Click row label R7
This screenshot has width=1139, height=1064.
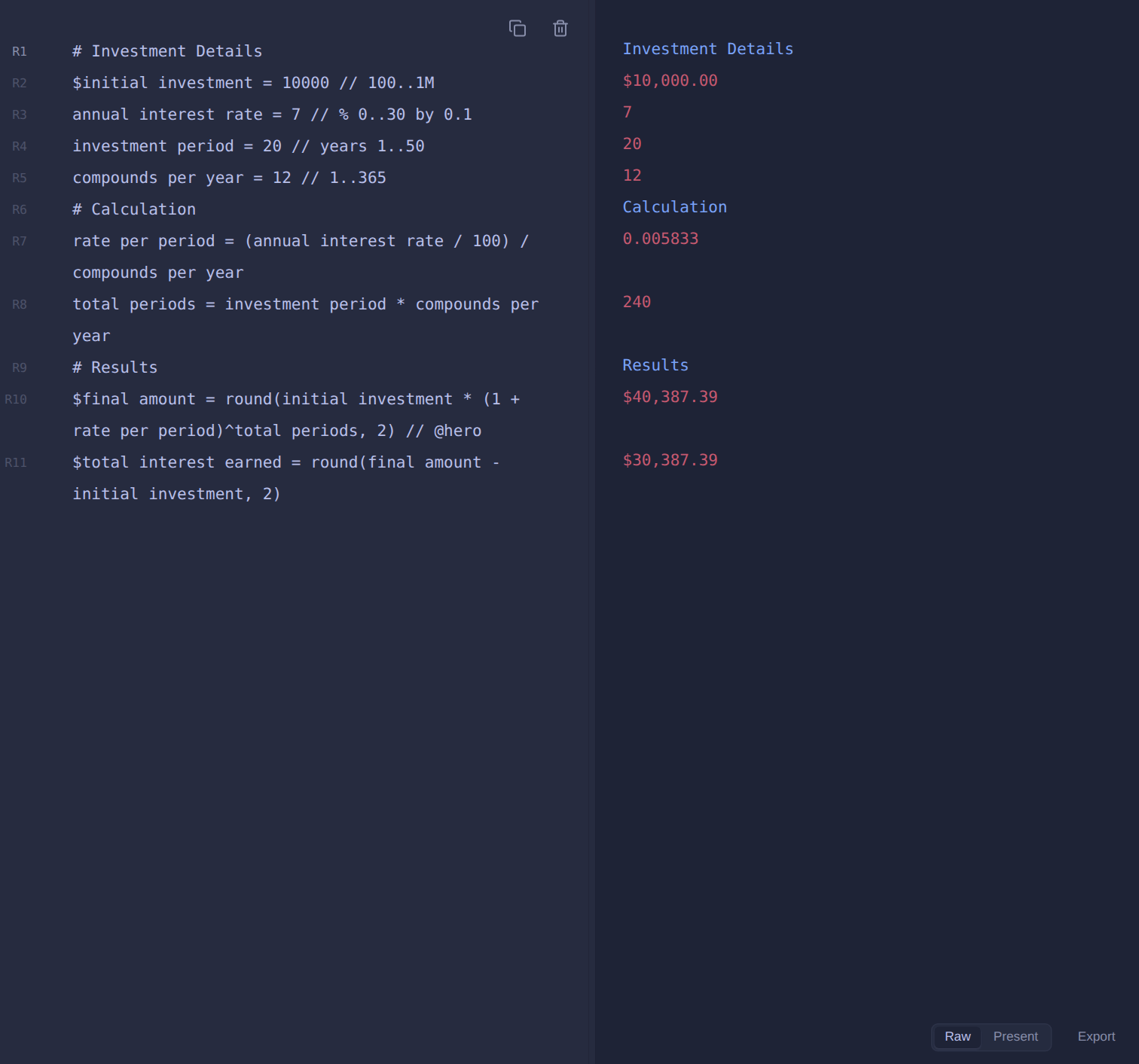(x=20, y=241)
